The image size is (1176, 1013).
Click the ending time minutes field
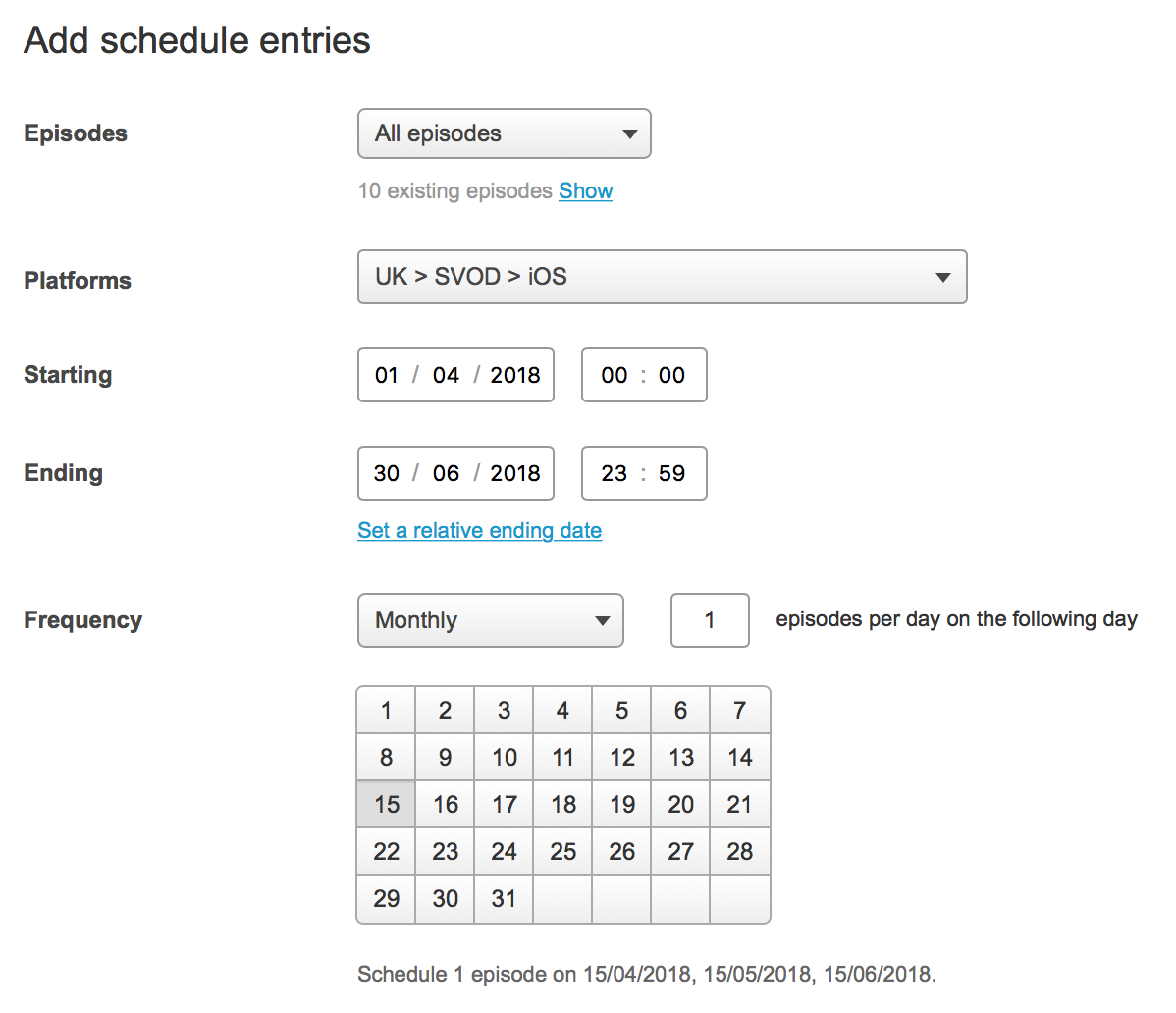tap(672, 473)
